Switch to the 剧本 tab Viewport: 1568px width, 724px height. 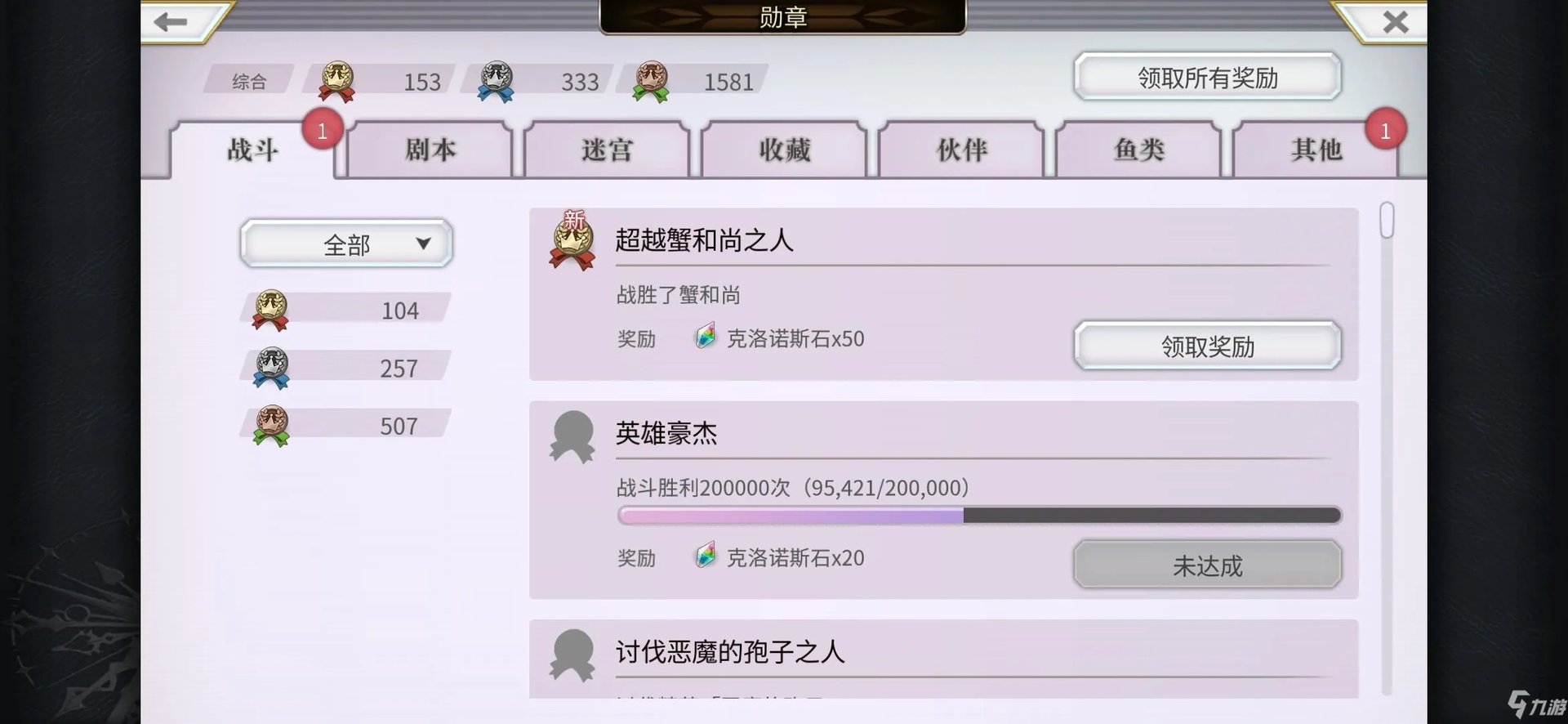(430, 150)
